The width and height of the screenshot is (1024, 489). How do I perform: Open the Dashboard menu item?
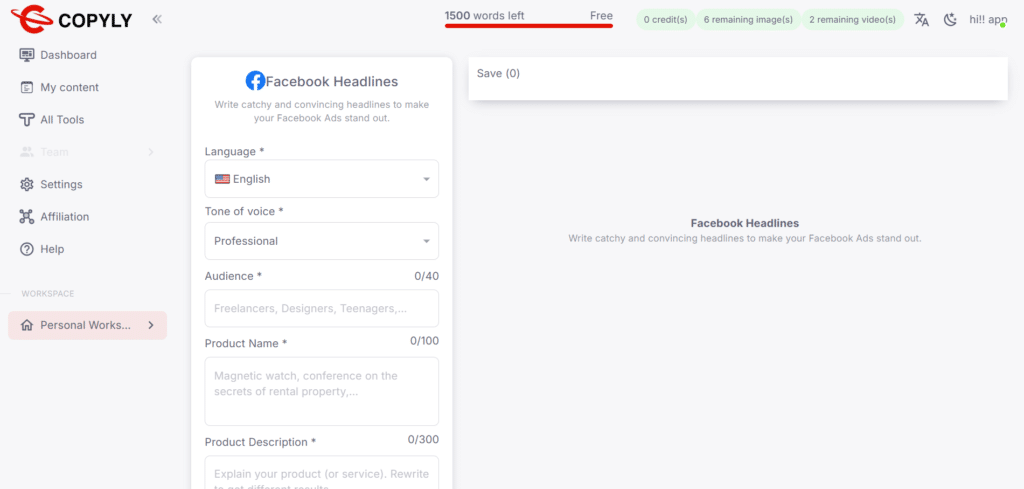point(68,55)
